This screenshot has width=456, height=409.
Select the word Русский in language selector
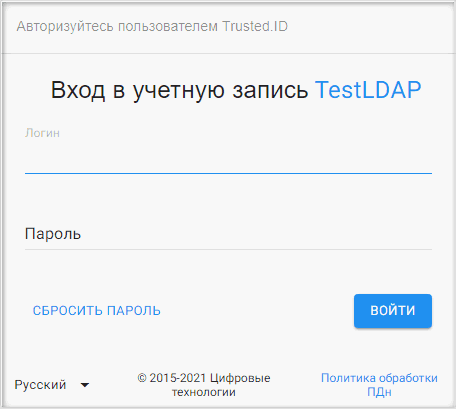[40, 385]
